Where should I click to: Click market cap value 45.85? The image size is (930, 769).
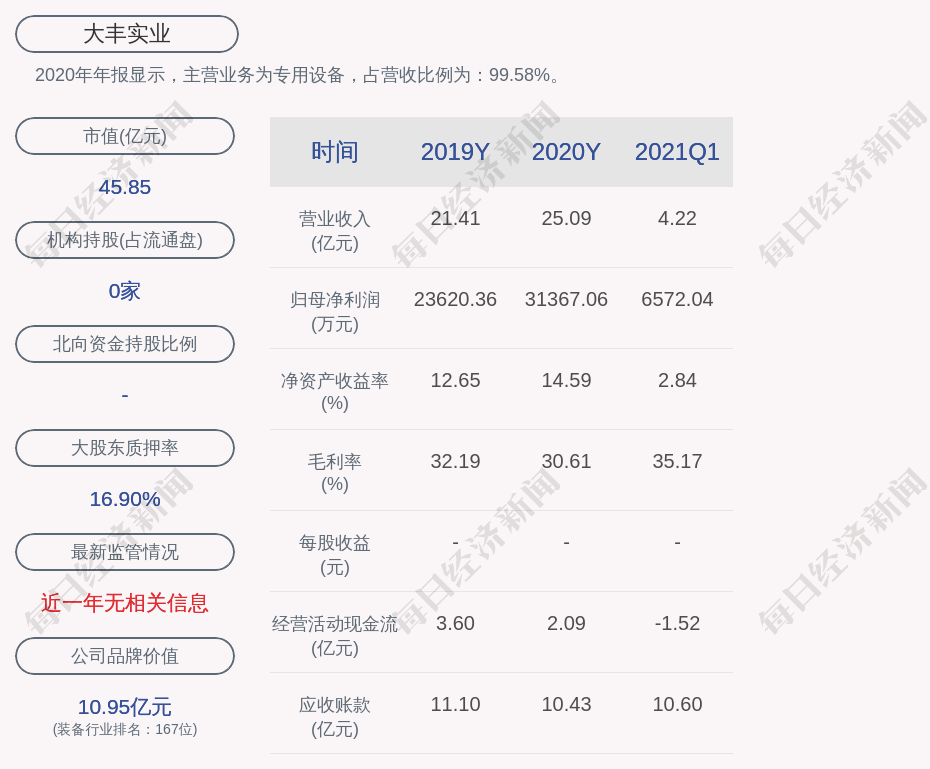[x=125, y=187]
